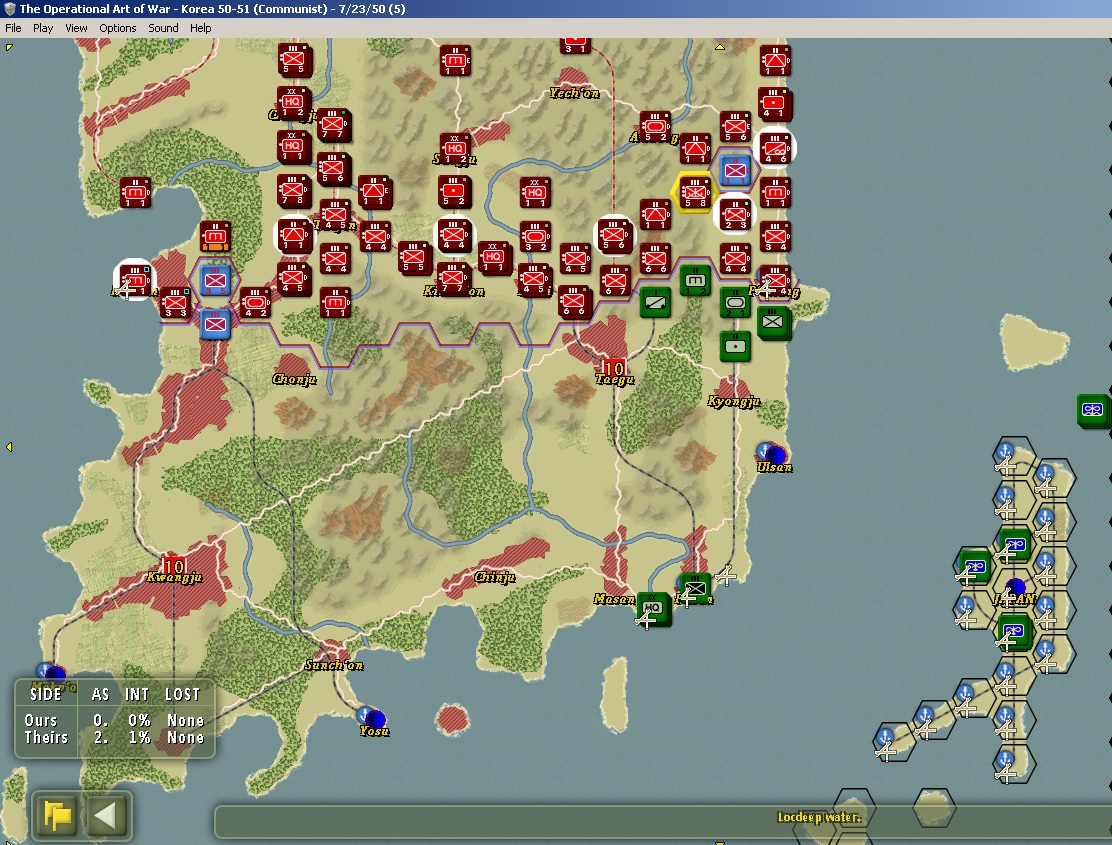The width and height of the screenshot is (1112, 845).
Task: Select the red 3-2 armor unit
Action: pyautogui.click(x=535, y=237)
